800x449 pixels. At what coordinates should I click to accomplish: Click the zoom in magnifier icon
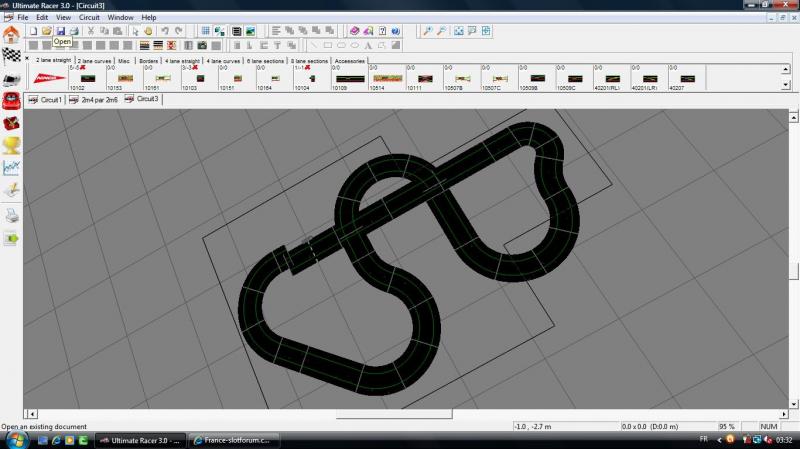tap(427, 31)
